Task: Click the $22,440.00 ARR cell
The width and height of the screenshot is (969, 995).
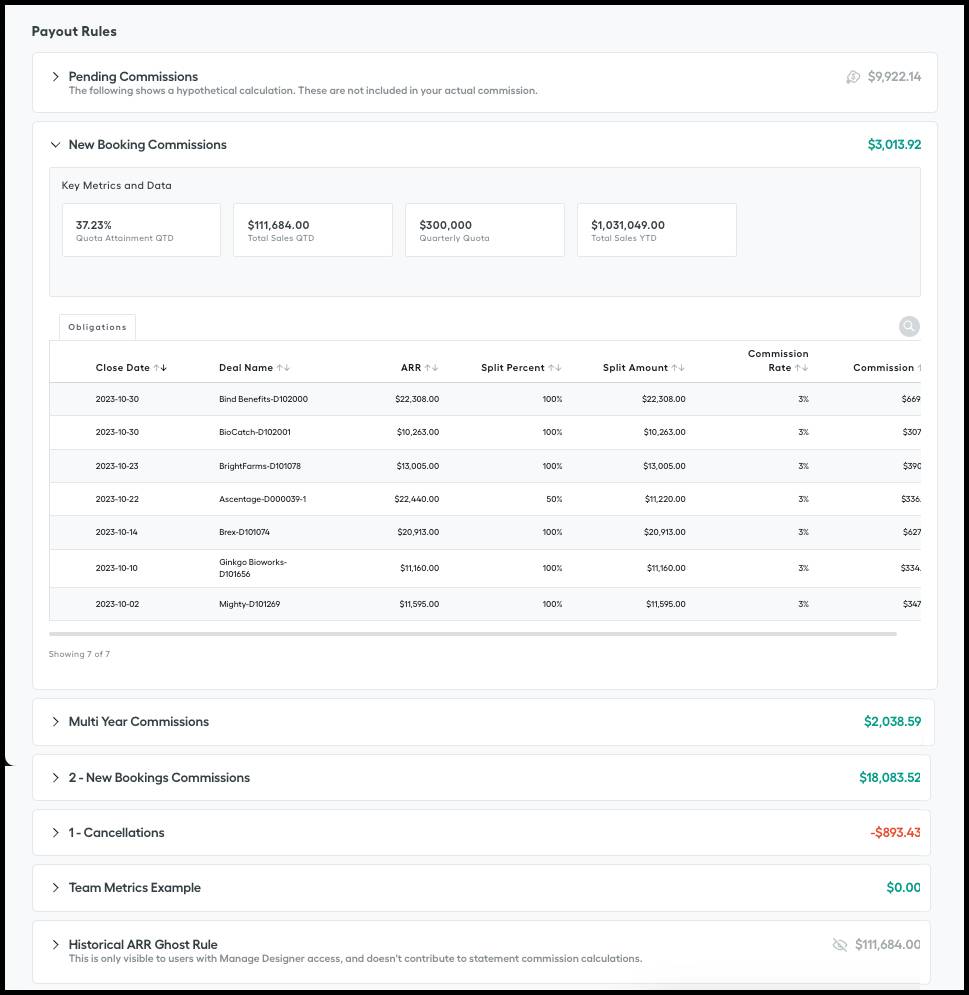Action: pos(416,499)
